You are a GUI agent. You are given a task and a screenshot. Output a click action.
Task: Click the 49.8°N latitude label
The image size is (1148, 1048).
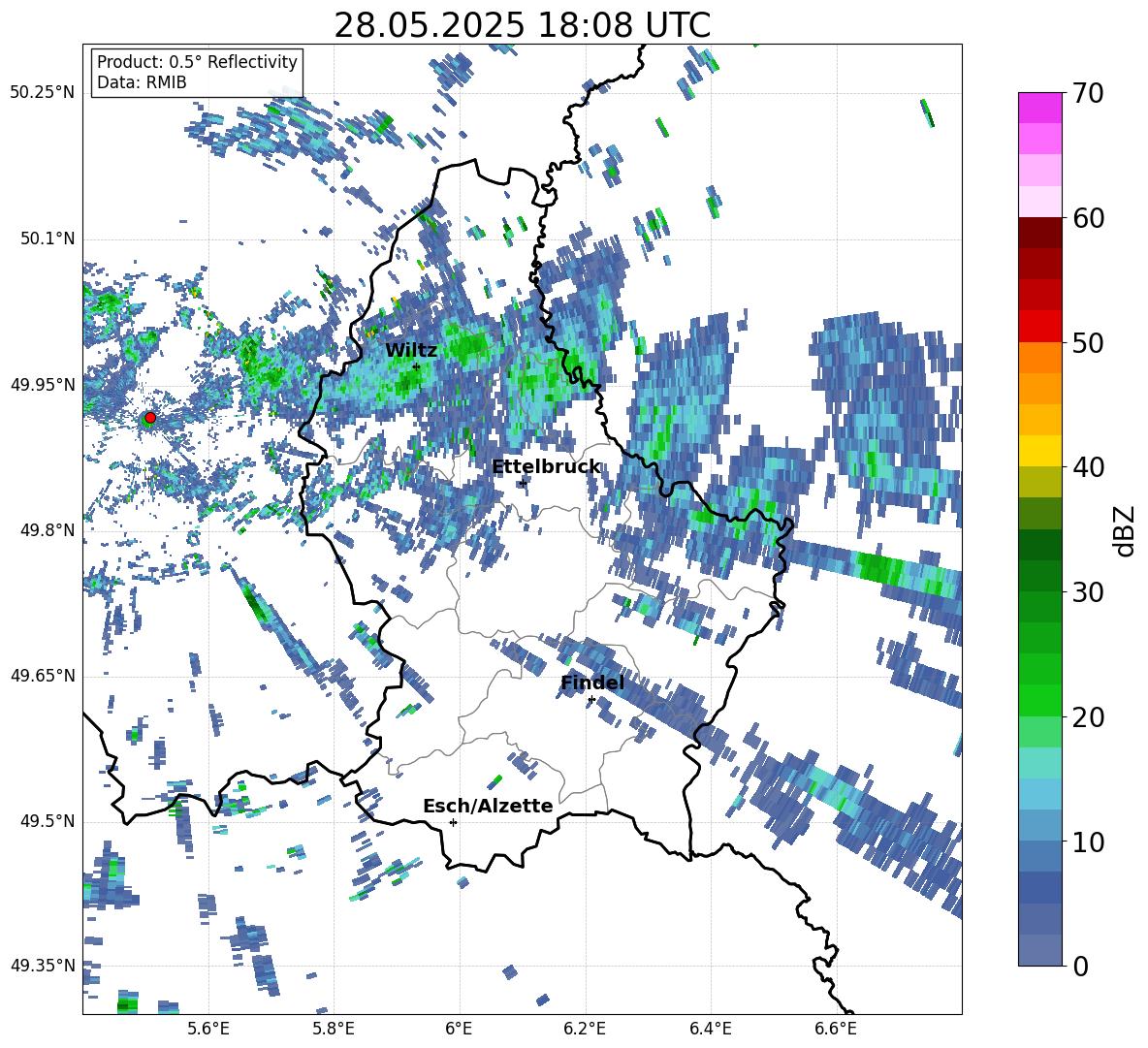coord(47,530)
